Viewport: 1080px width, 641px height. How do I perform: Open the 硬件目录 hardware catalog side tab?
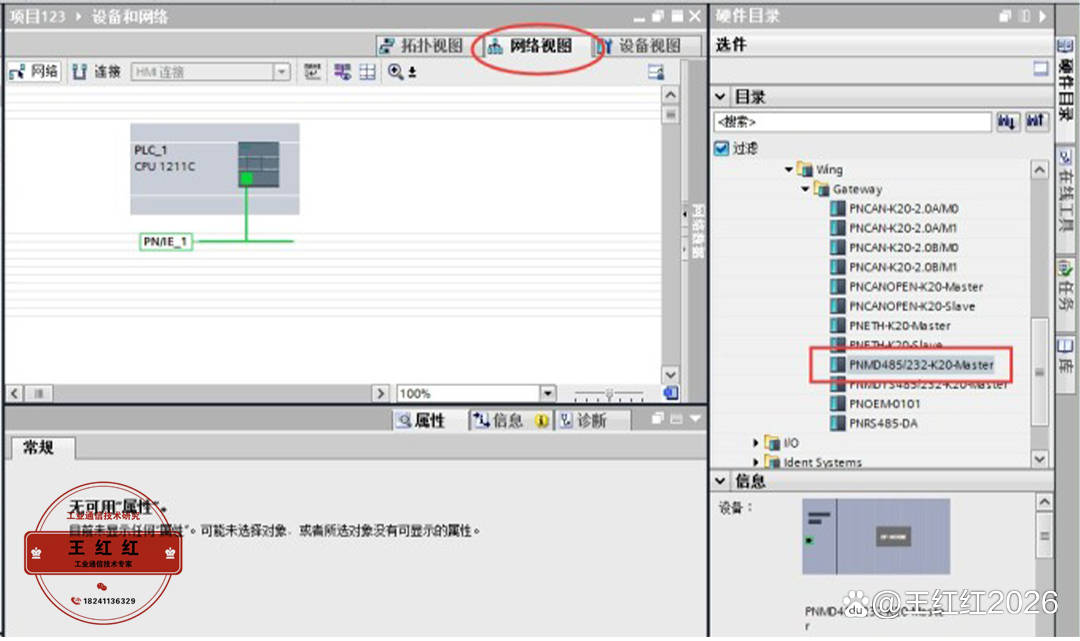(1066, 79)
